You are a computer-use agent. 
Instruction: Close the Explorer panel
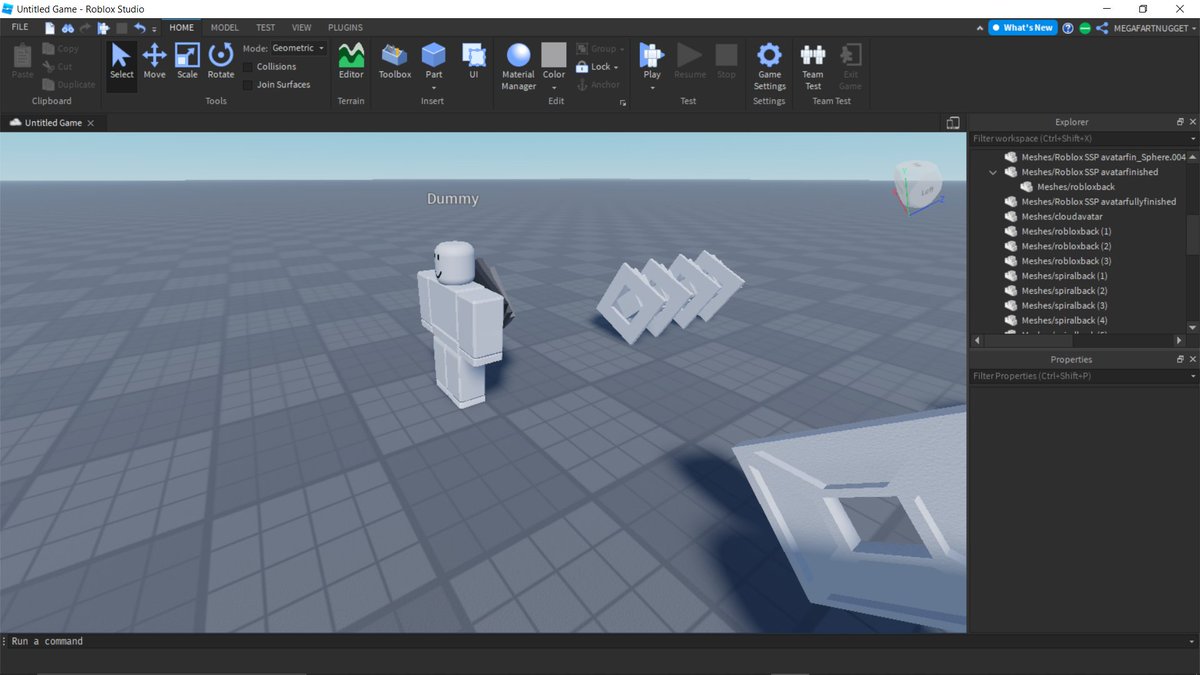1192,122
